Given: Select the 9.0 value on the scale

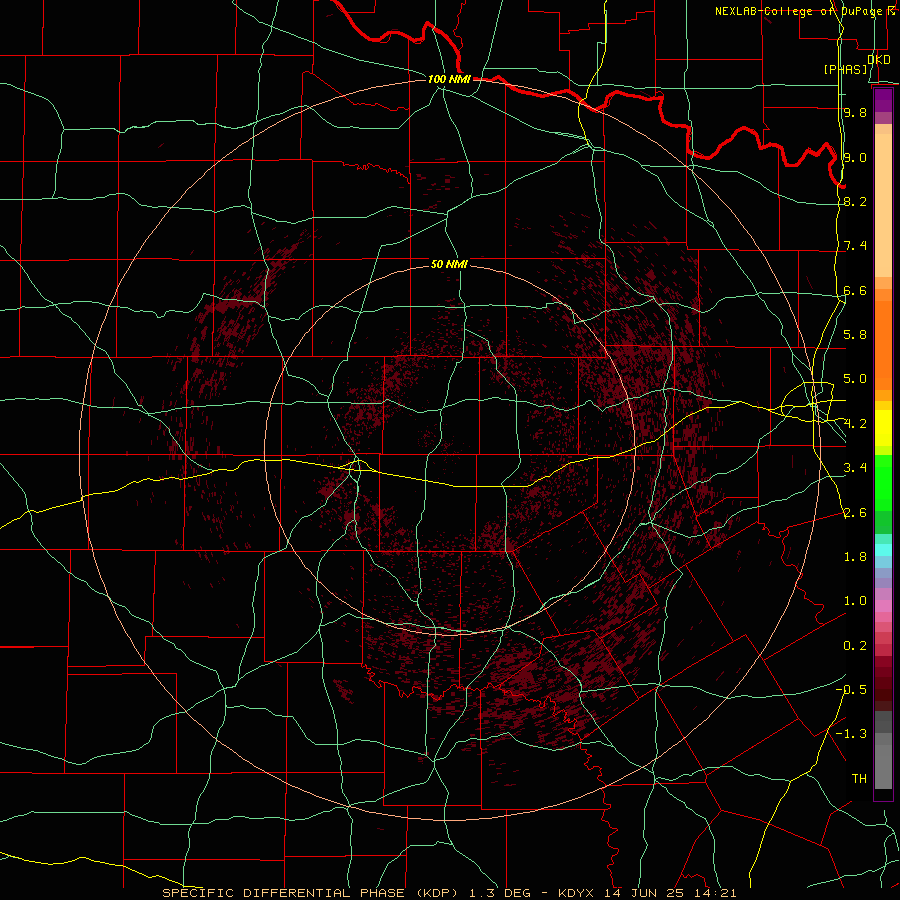Looking at the screenshot, I should 855,157.
